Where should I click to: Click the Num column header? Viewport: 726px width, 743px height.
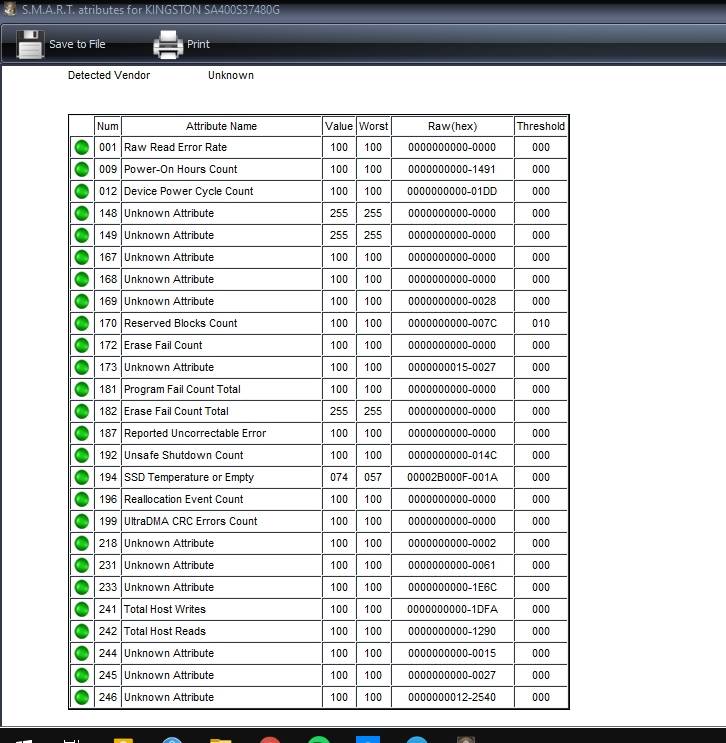108,126
